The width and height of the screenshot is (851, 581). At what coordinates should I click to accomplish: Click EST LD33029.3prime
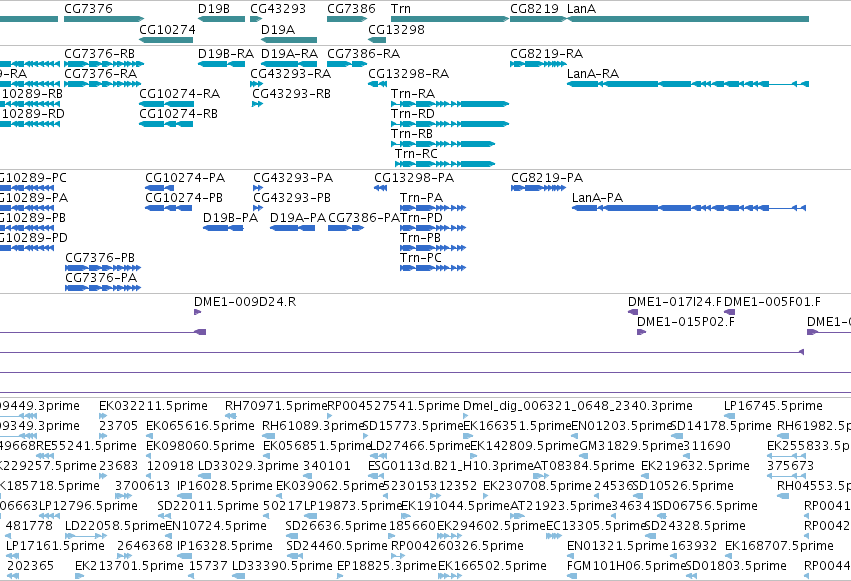[248, 467]
